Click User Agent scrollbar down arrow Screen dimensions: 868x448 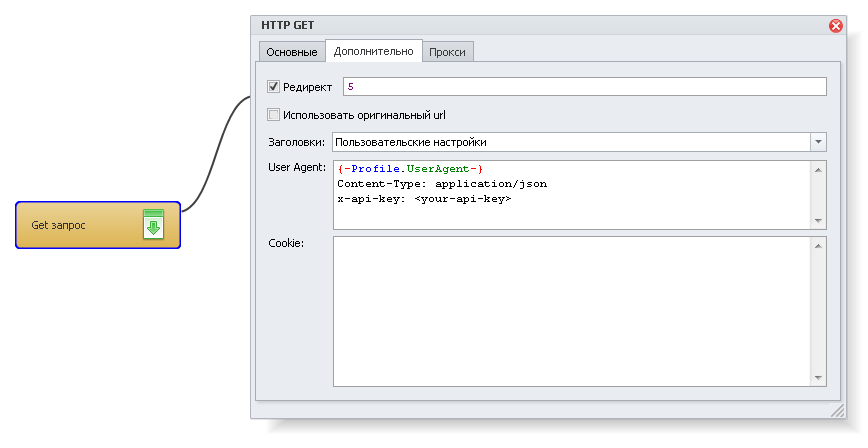(x=818, y=221)
